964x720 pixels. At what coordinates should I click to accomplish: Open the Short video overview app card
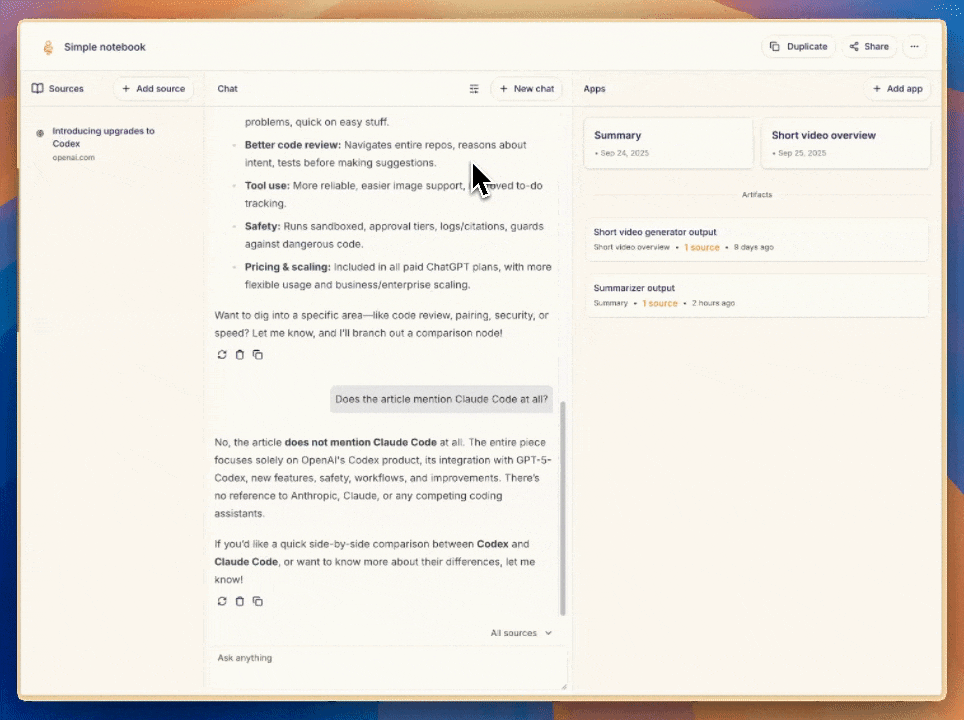point(846,143)
